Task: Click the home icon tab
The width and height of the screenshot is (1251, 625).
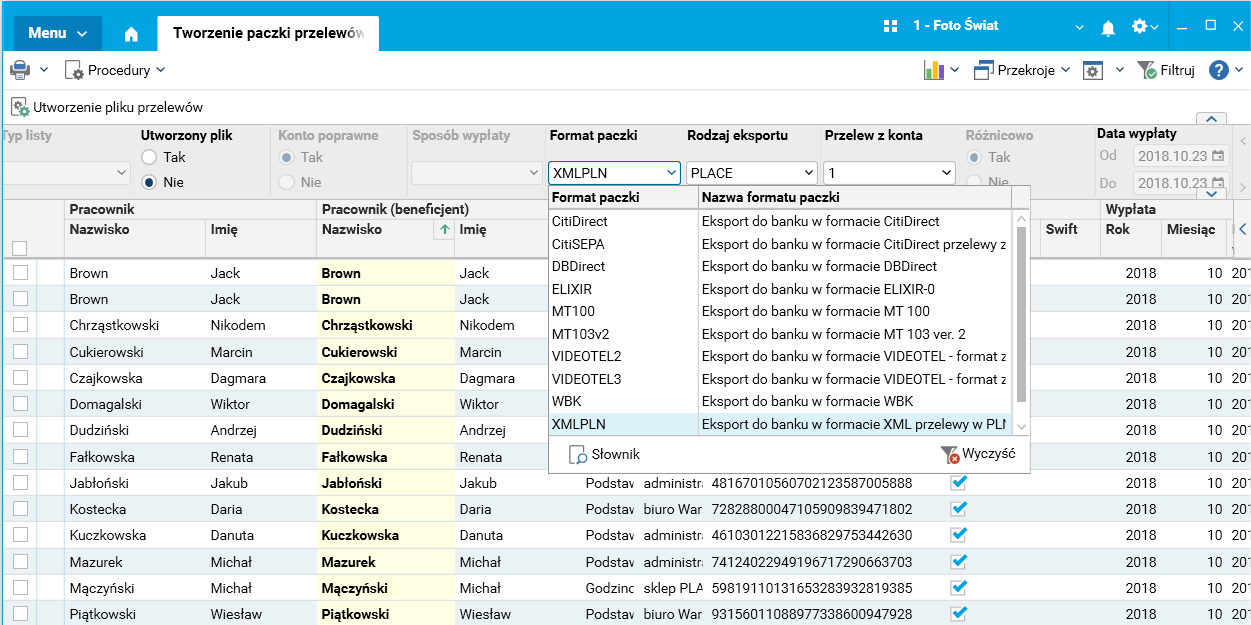Action: click(131, 34)
